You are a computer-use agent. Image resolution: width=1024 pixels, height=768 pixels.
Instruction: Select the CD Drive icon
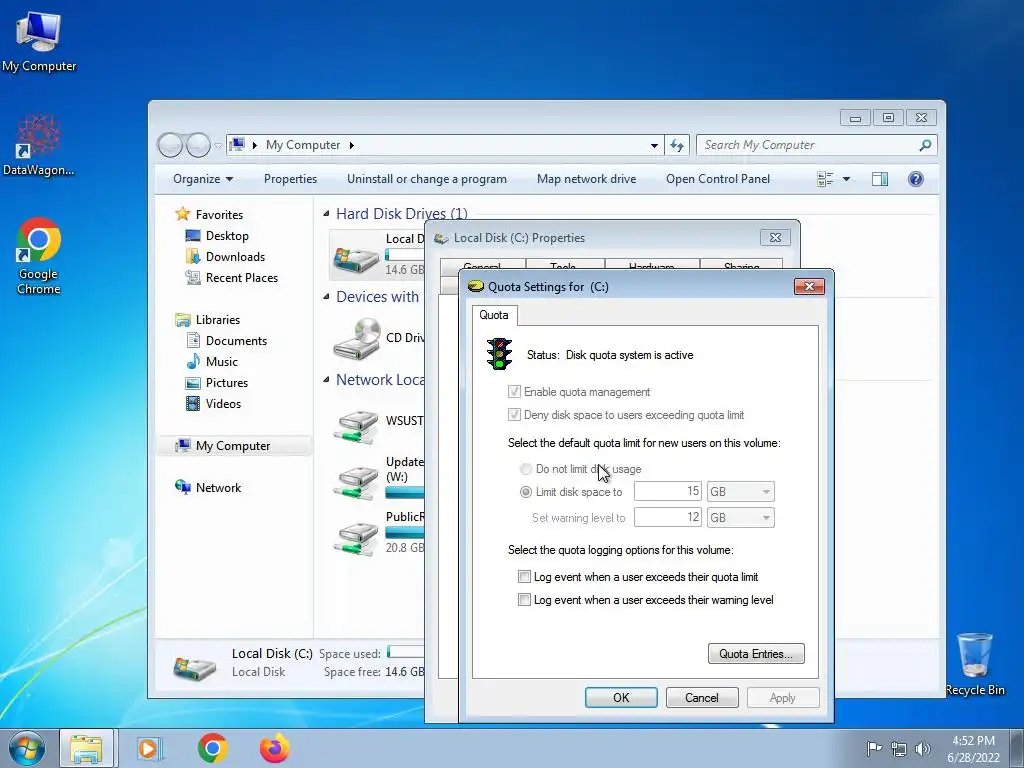click(x=357, y=338)
